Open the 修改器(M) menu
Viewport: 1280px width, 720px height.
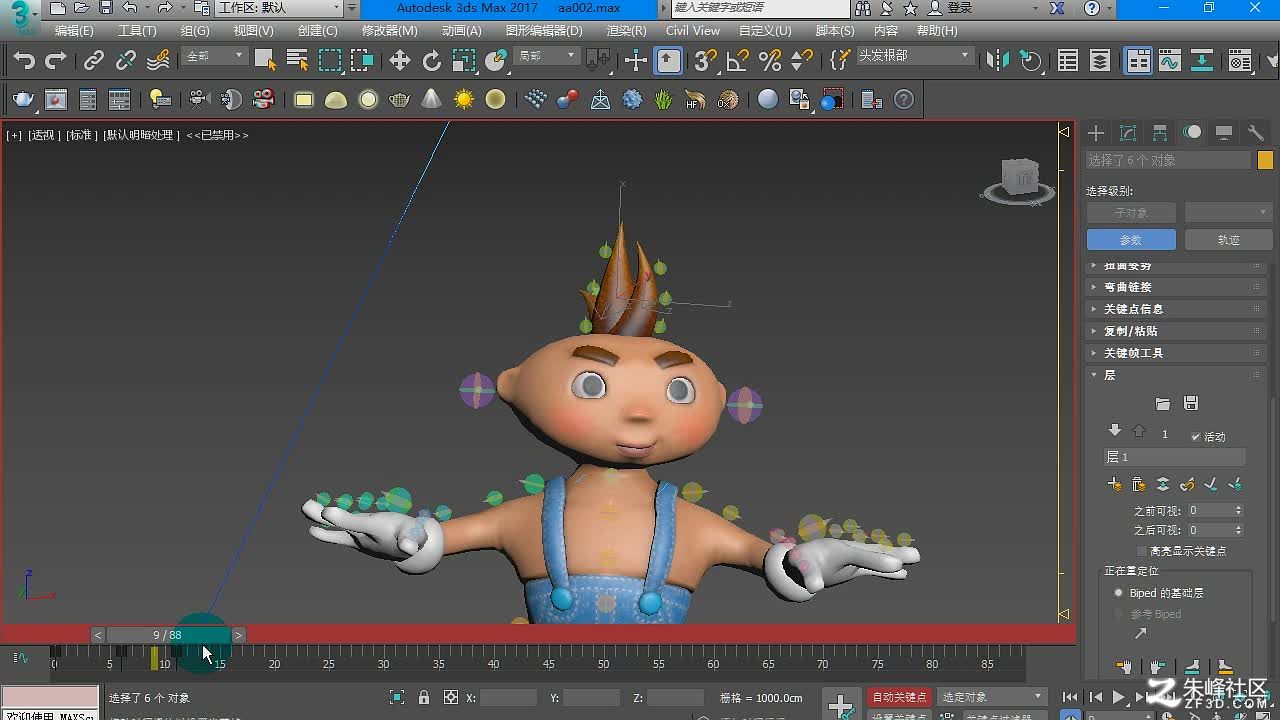[x=388, y=31]
